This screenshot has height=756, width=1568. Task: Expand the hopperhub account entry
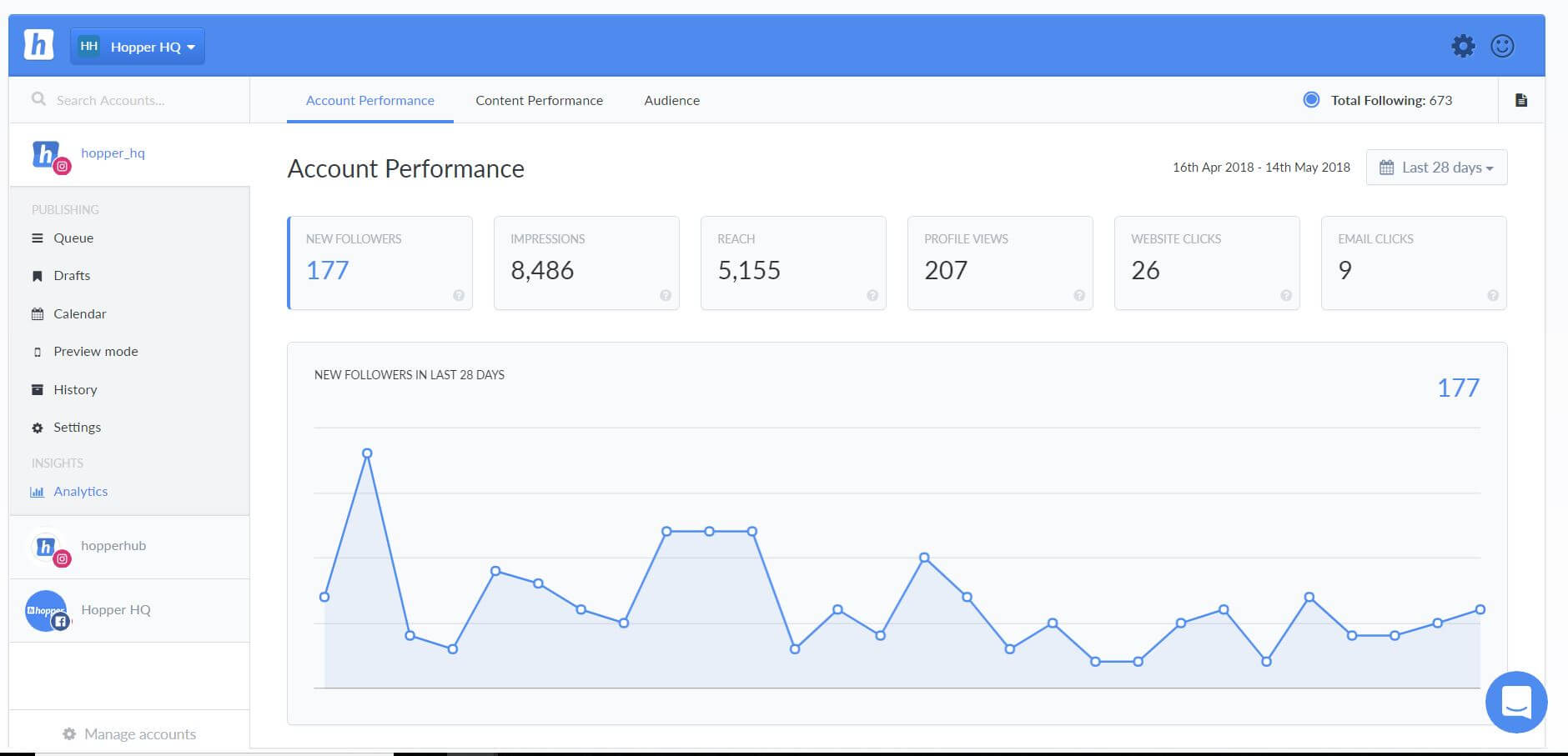[x=113, y=546]
